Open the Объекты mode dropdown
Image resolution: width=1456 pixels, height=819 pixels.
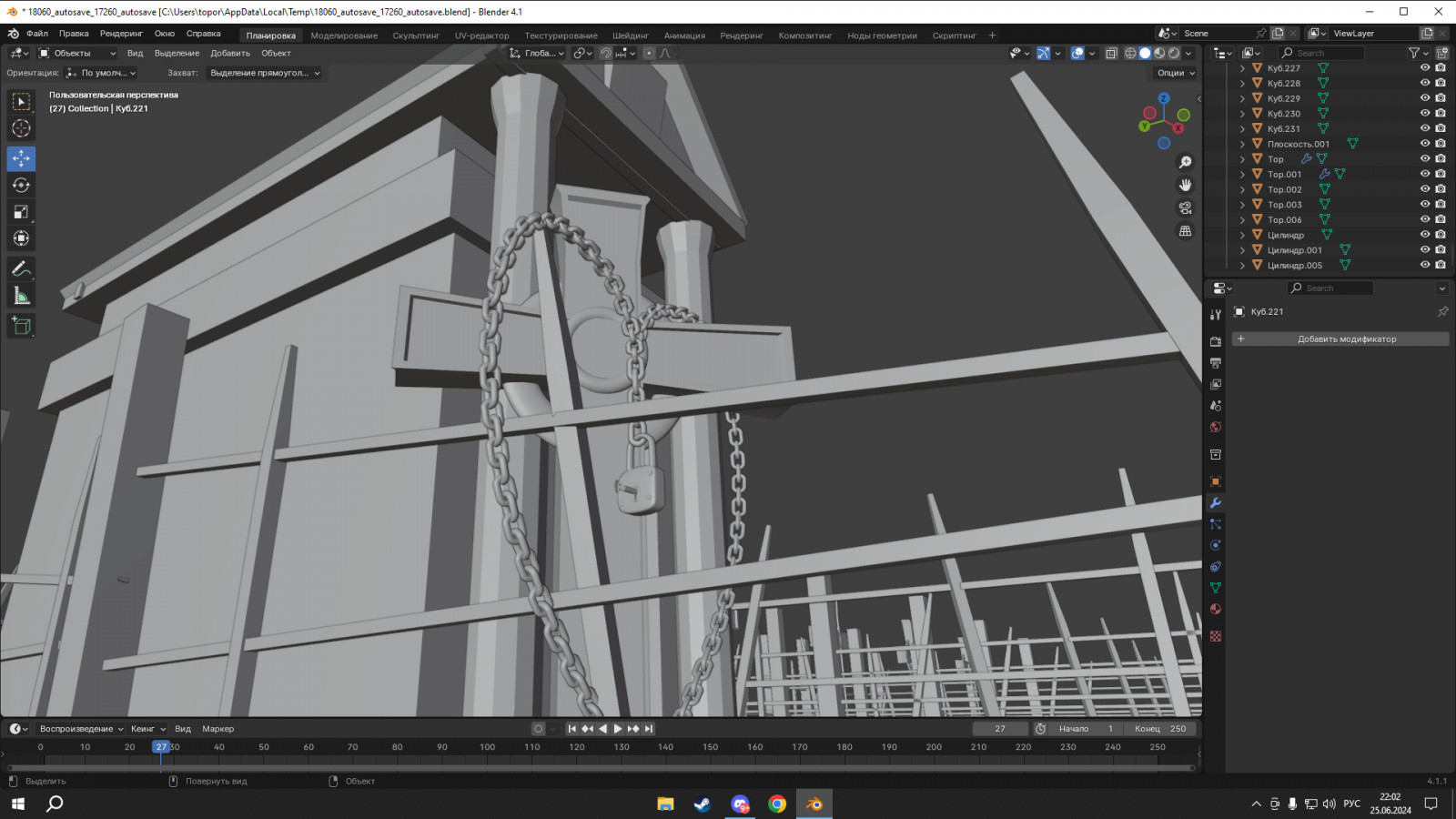(x=76, y=53)
